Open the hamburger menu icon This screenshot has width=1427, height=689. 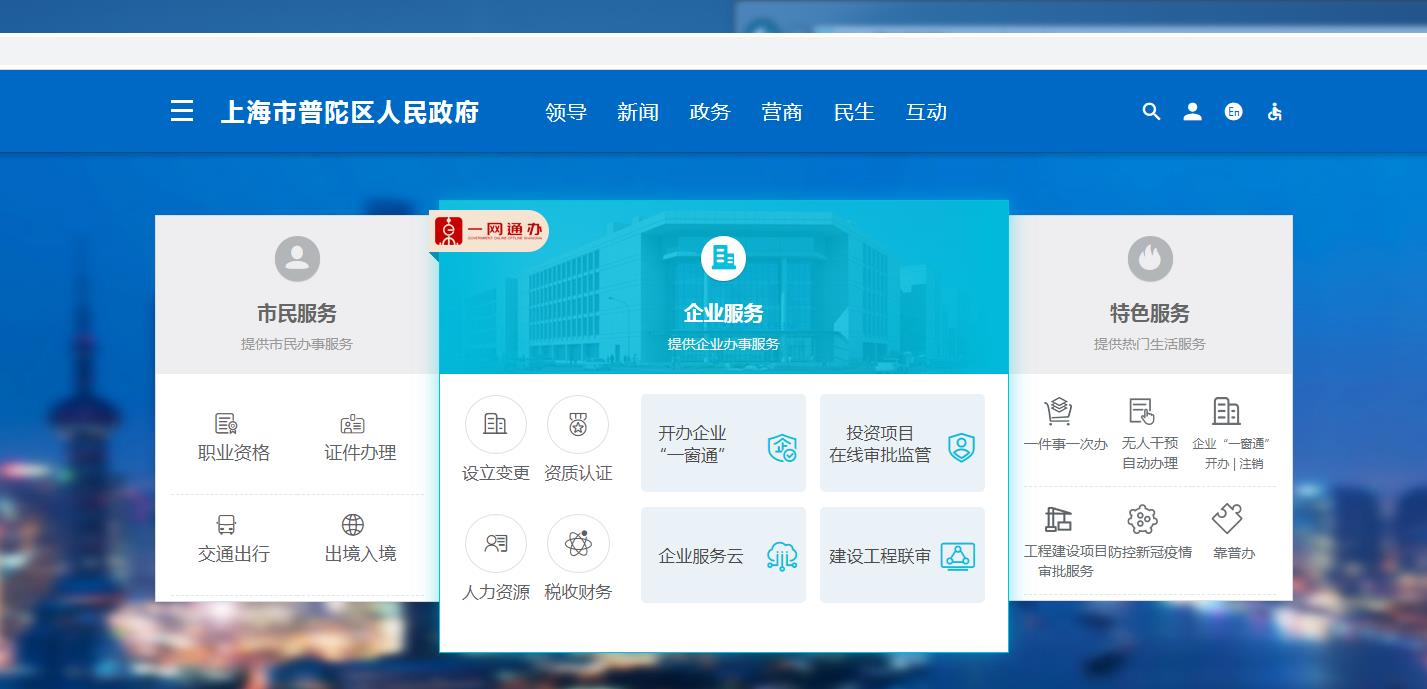182,111
